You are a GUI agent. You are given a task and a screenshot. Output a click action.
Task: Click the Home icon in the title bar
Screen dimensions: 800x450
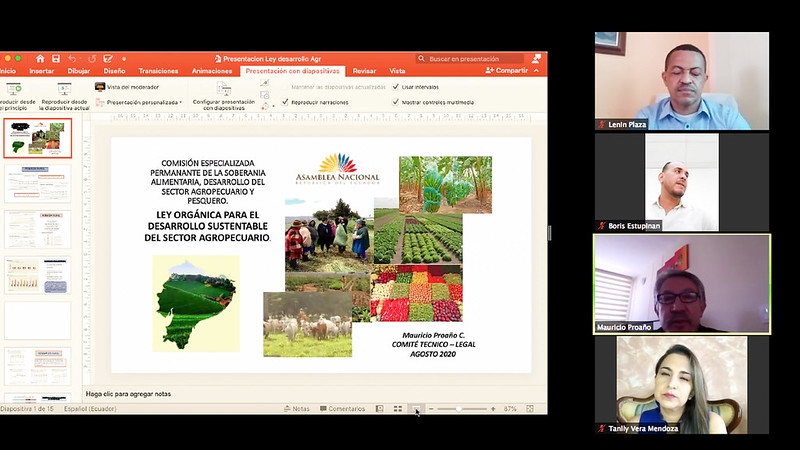click(x=40, y=59)
